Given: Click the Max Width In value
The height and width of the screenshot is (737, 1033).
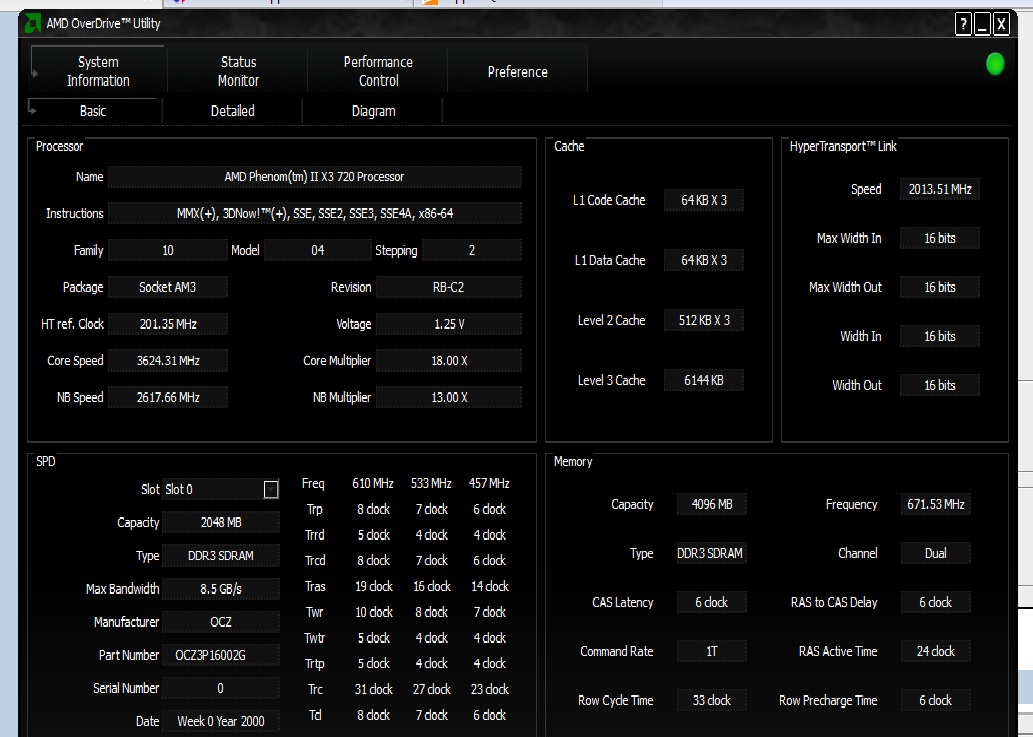Looking at the screenshot, I should point(939,238).
